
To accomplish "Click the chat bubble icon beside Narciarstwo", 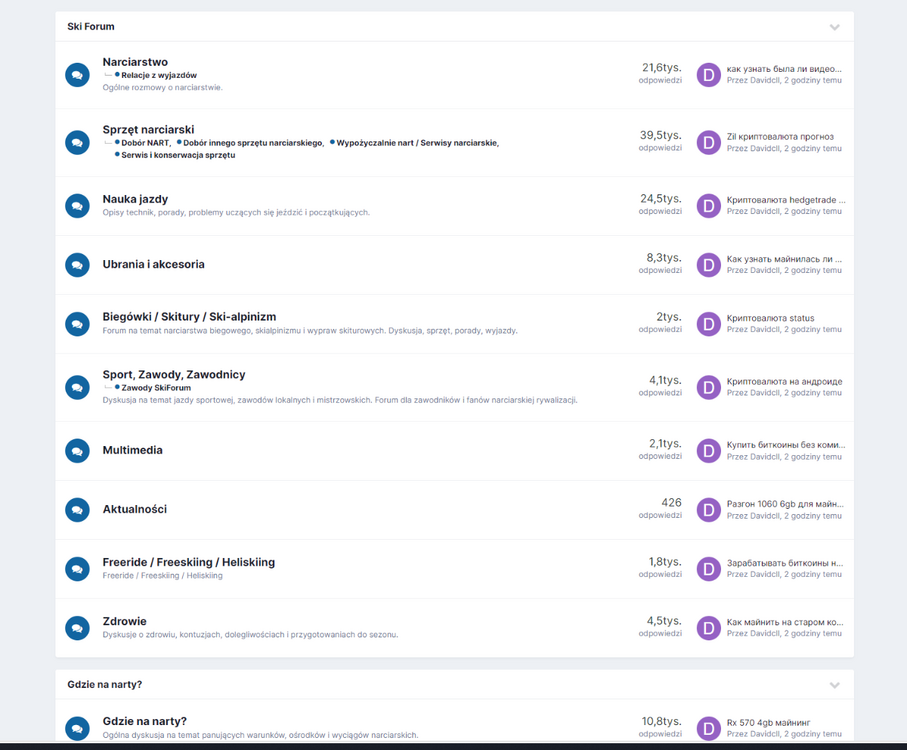I will [77, 75].
